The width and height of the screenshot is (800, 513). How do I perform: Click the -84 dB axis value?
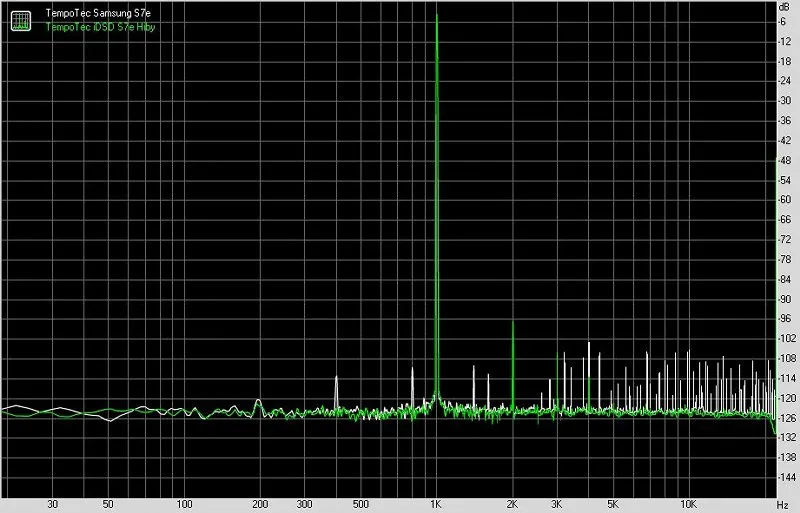pos(784,279)
